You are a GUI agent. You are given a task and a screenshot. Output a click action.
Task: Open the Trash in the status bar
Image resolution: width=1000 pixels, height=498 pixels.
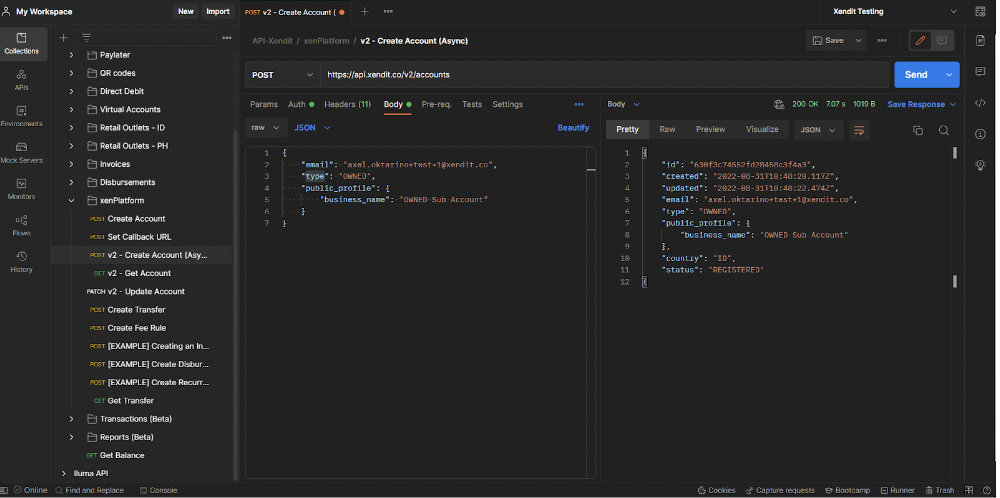[939, 490]
